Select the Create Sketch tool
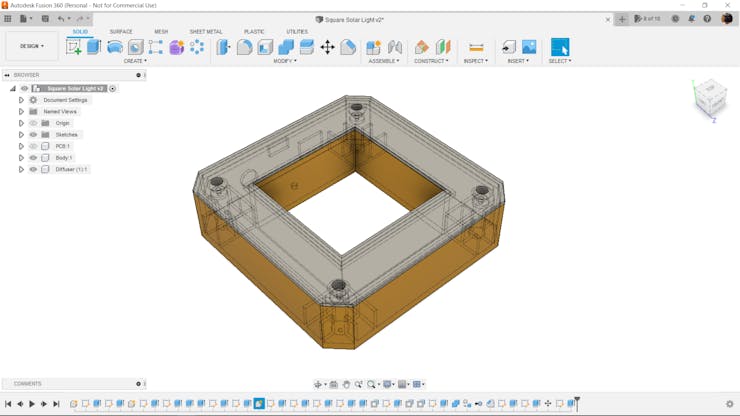The height and width of the screenshot is (416, 740). 74,46
